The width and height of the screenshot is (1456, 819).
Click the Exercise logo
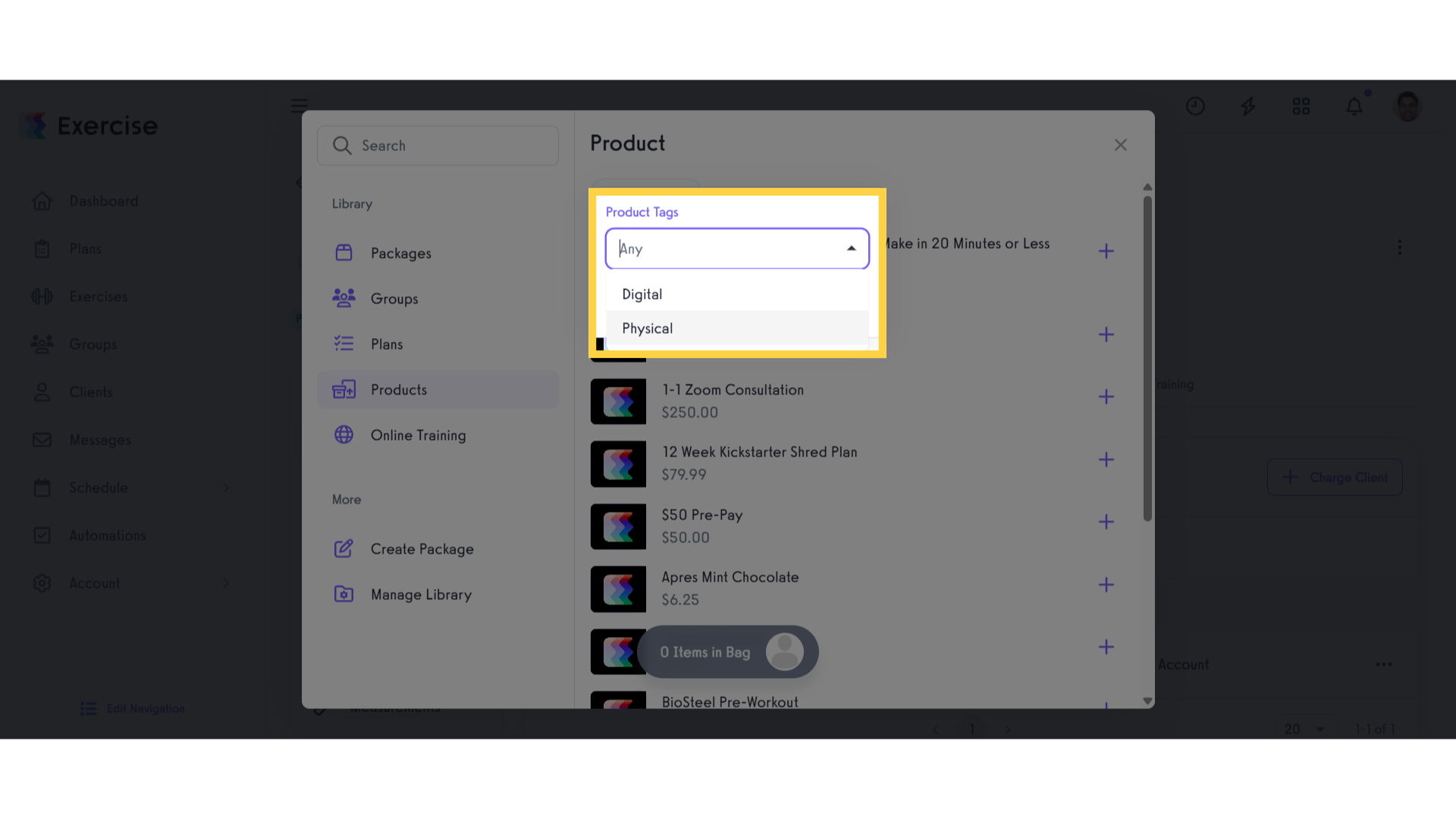(89, 126)
